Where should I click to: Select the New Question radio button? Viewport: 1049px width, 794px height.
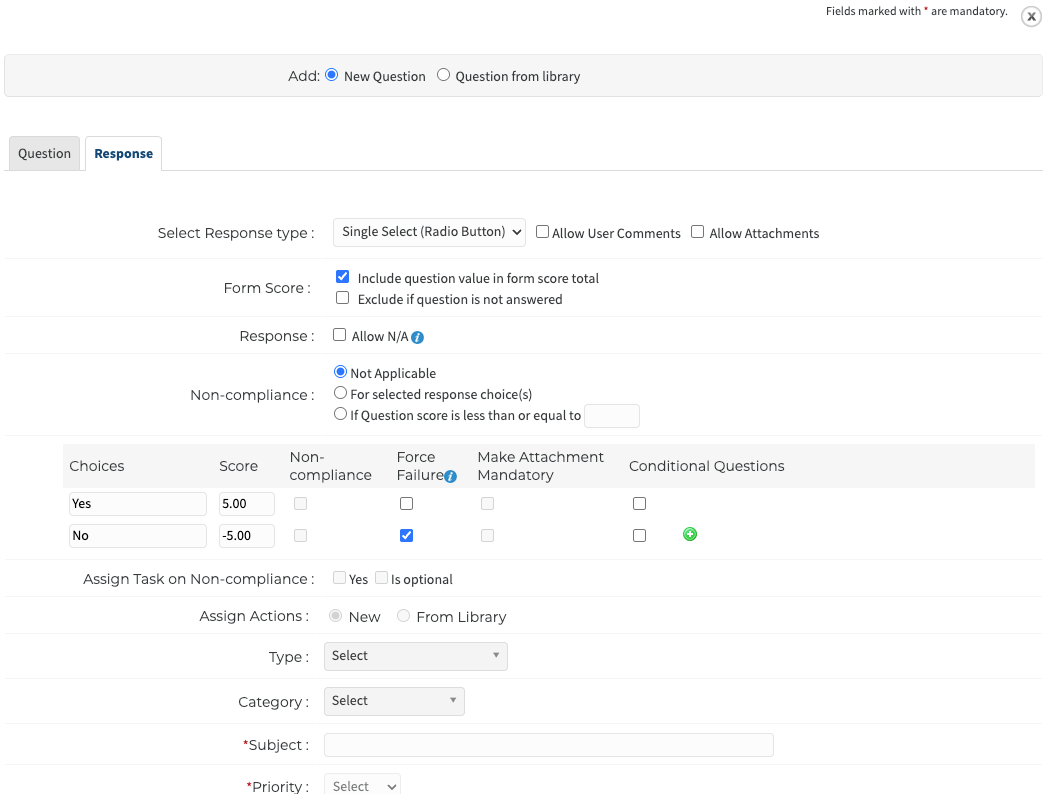[331, 75]
